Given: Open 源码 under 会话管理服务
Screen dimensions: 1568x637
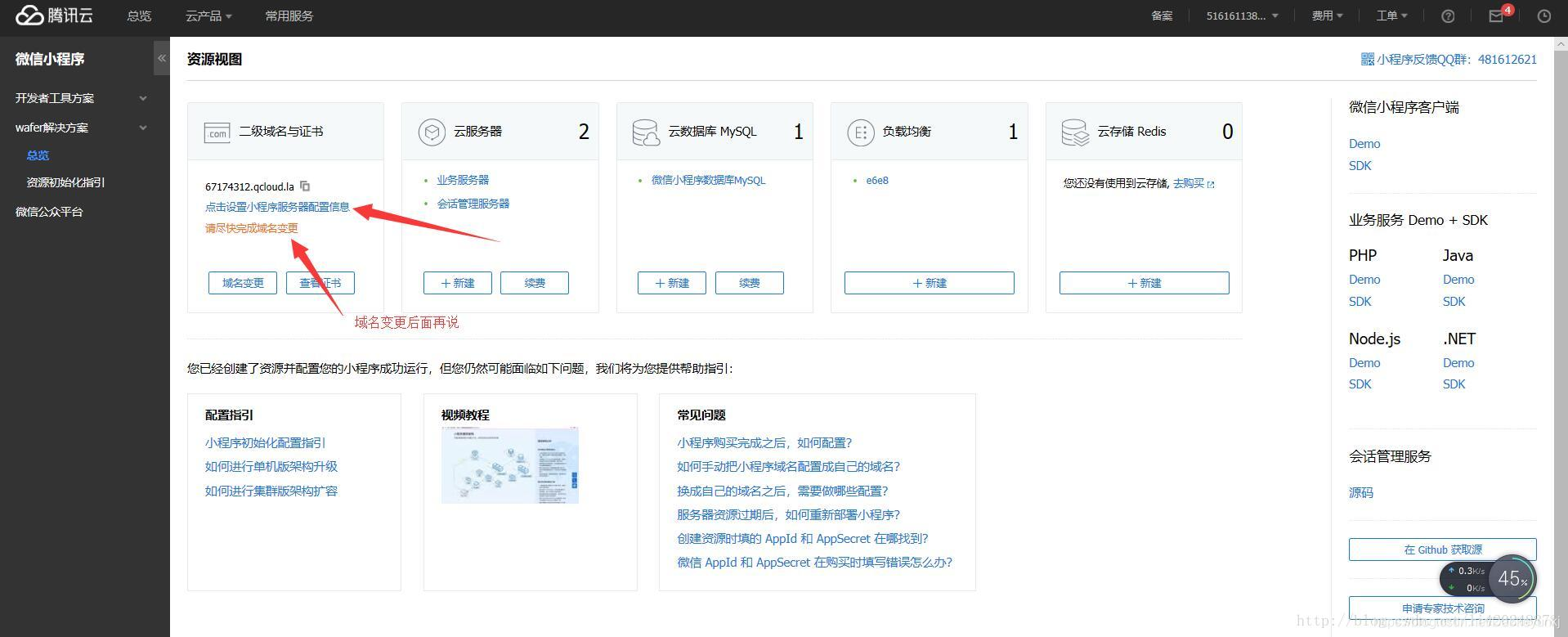Looking at the screenshot, I should (1361, 493).
